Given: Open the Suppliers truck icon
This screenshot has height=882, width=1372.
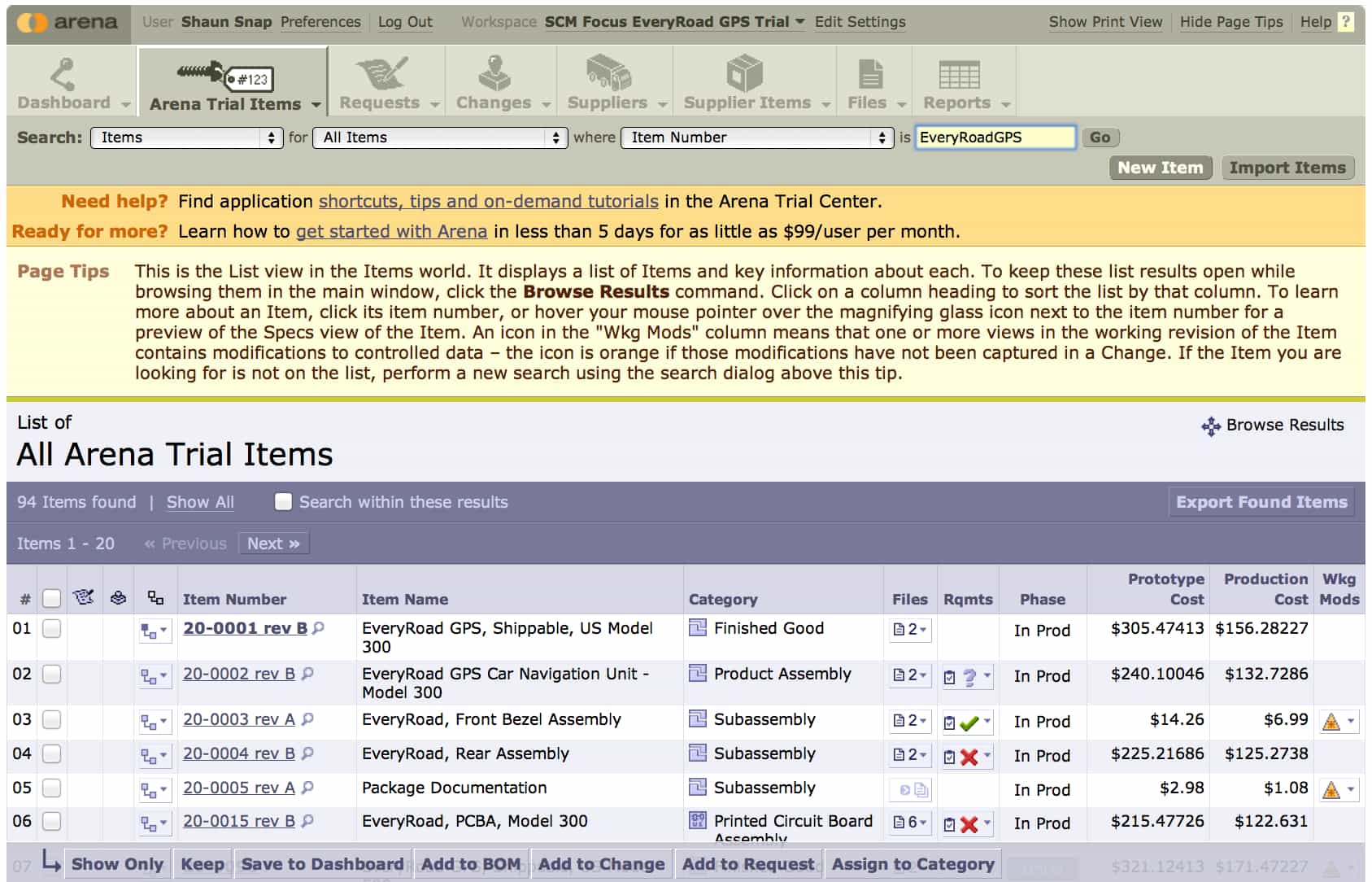Looking at the screenshot, I should coord(608,73).
